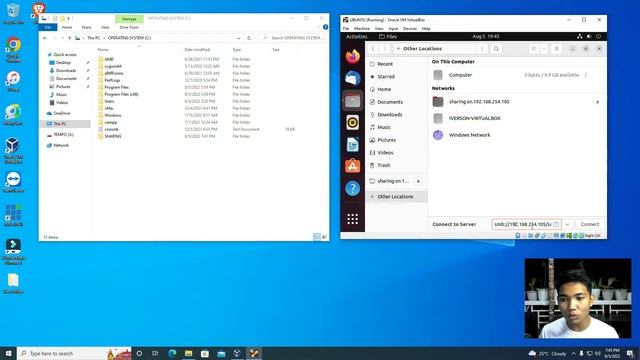Launch Rhythmbox from the Ubuntu dock
The width and height of the screenshot is (640, 360).
click(353, 122)
